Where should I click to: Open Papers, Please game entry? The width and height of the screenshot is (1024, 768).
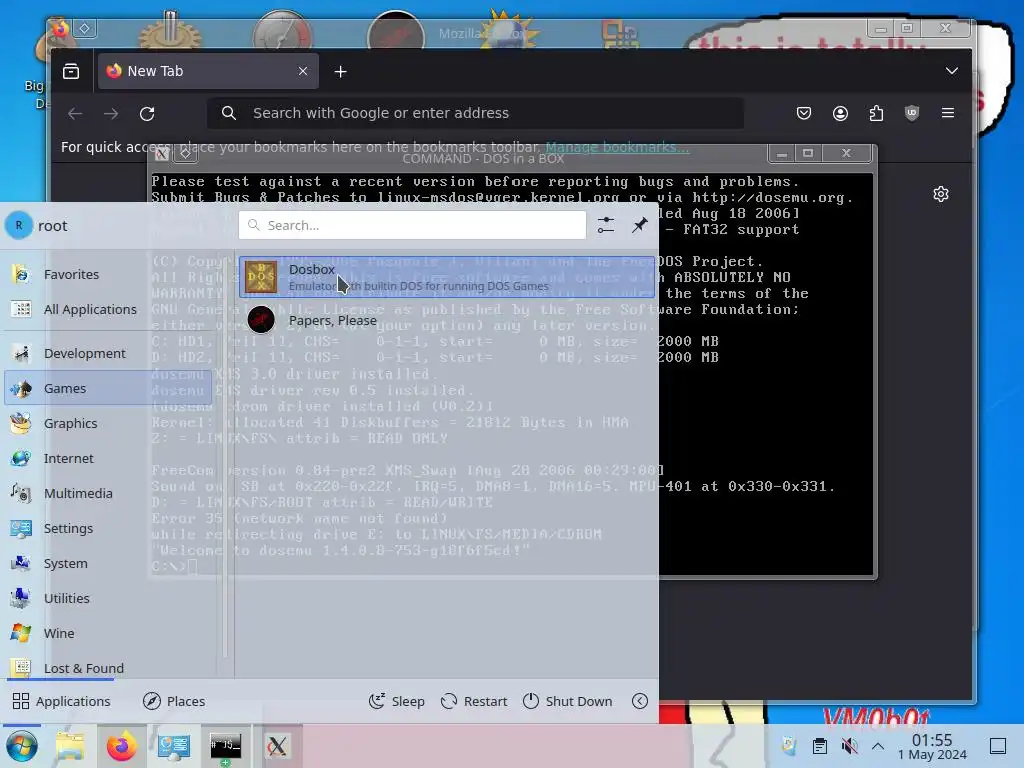(447, 320)
